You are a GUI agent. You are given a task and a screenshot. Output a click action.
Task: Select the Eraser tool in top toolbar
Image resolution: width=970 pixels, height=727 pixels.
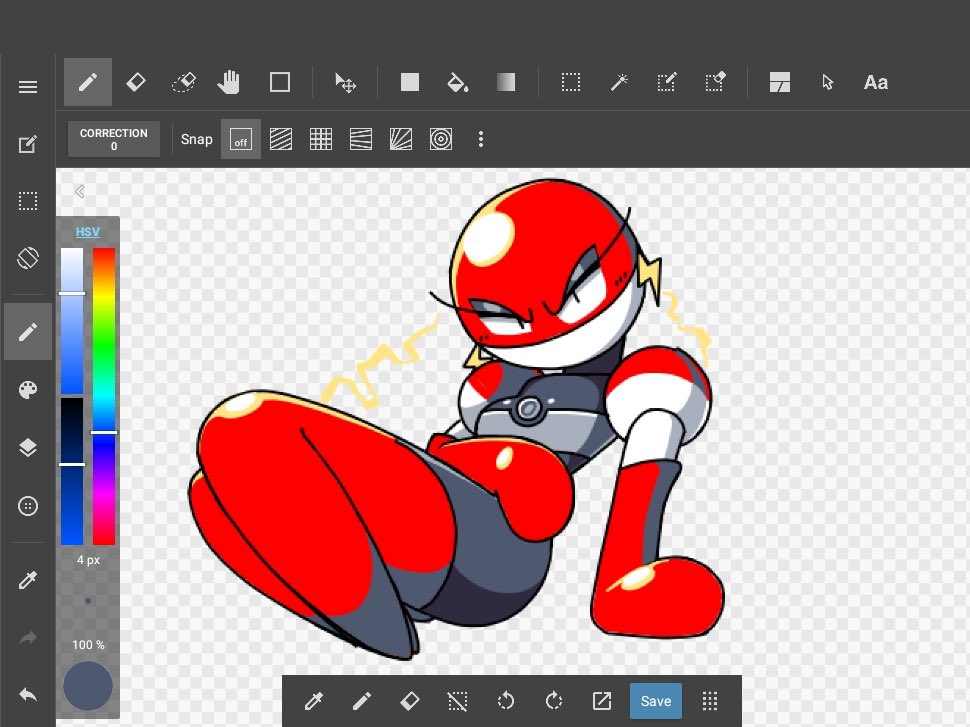pyautogui.click(x=136, y=82)
